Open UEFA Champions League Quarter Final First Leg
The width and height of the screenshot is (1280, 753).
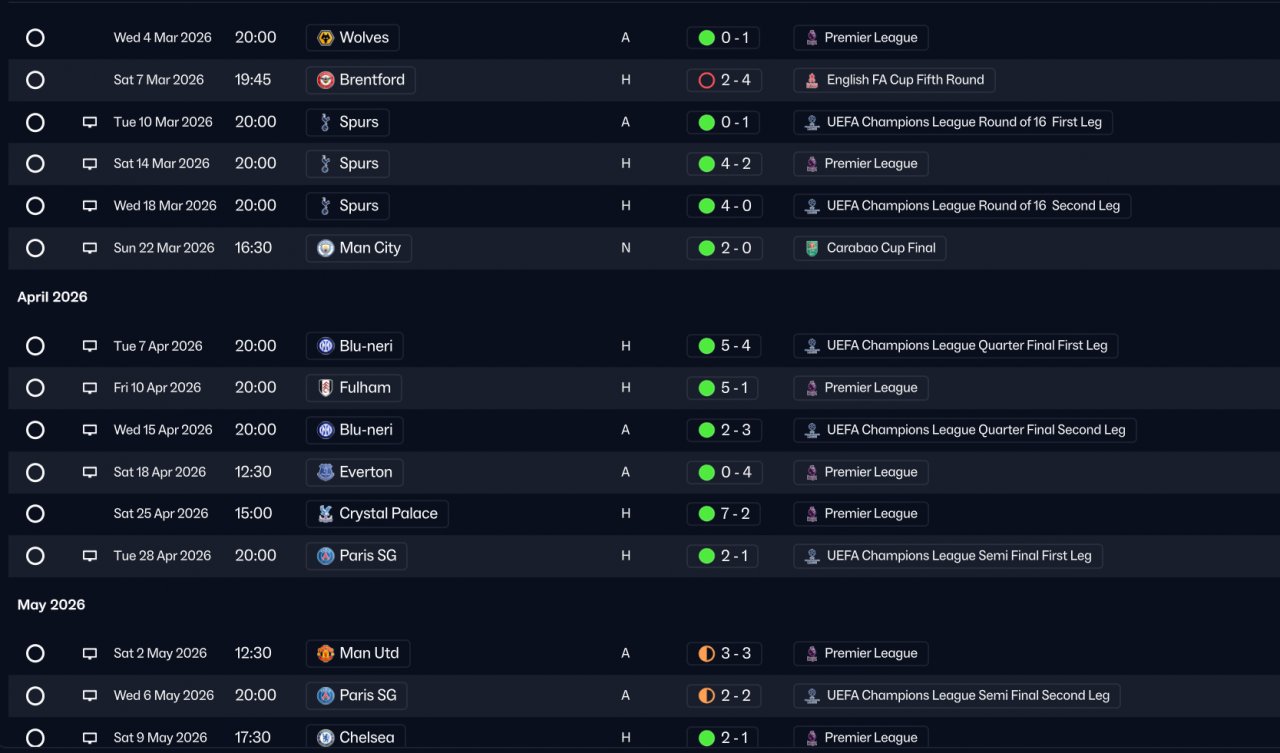[x=956, y=346]
